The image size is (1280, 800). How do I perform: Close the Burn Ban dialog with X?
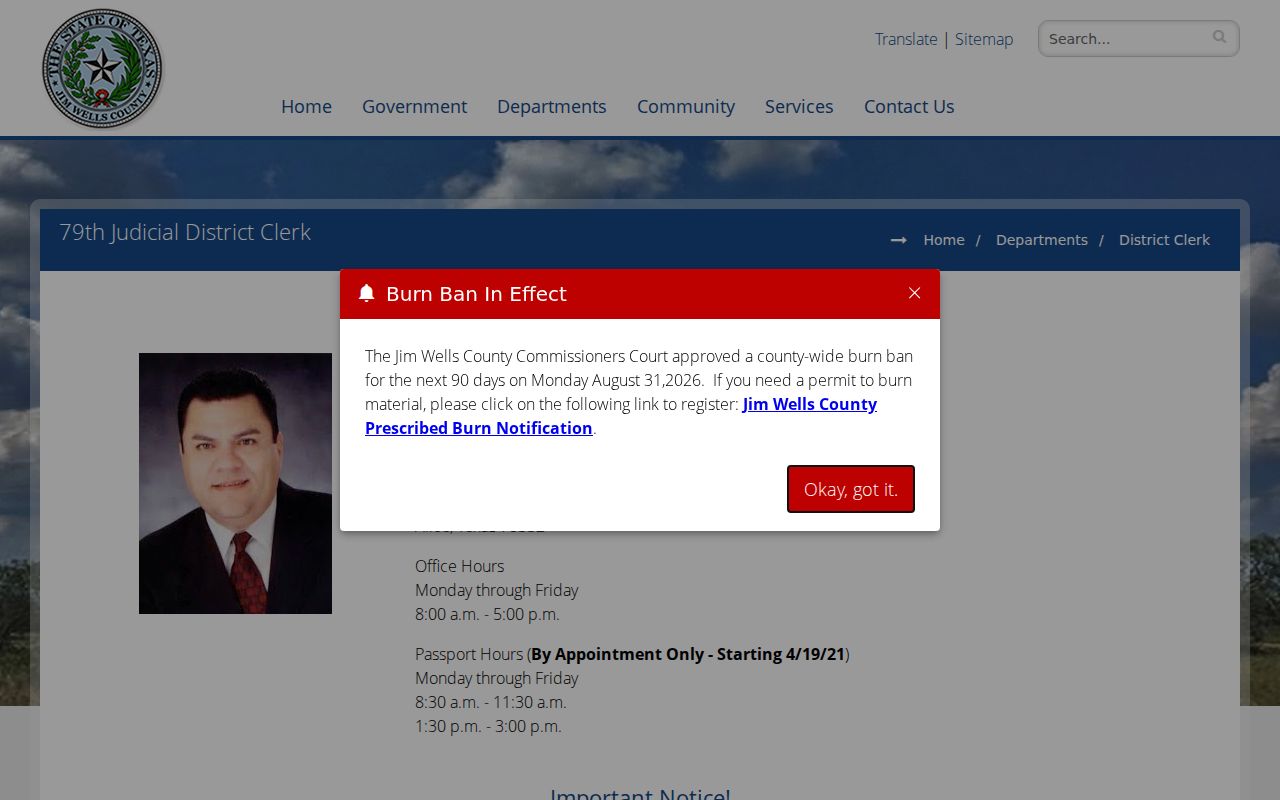[914, 293]
